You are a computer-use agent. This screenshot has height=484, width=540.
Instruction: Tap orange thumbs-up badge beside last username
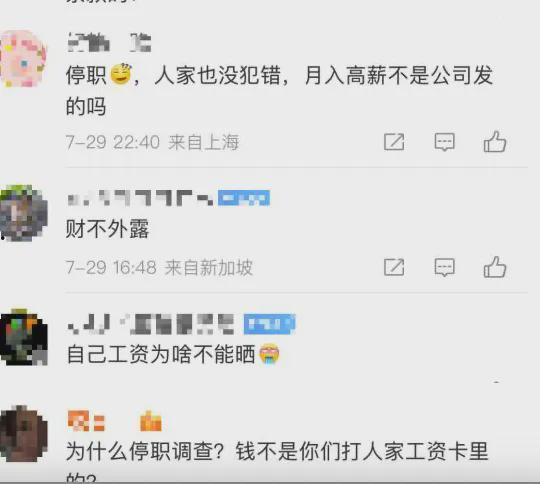pyautogui.click(x=150, y=421)
